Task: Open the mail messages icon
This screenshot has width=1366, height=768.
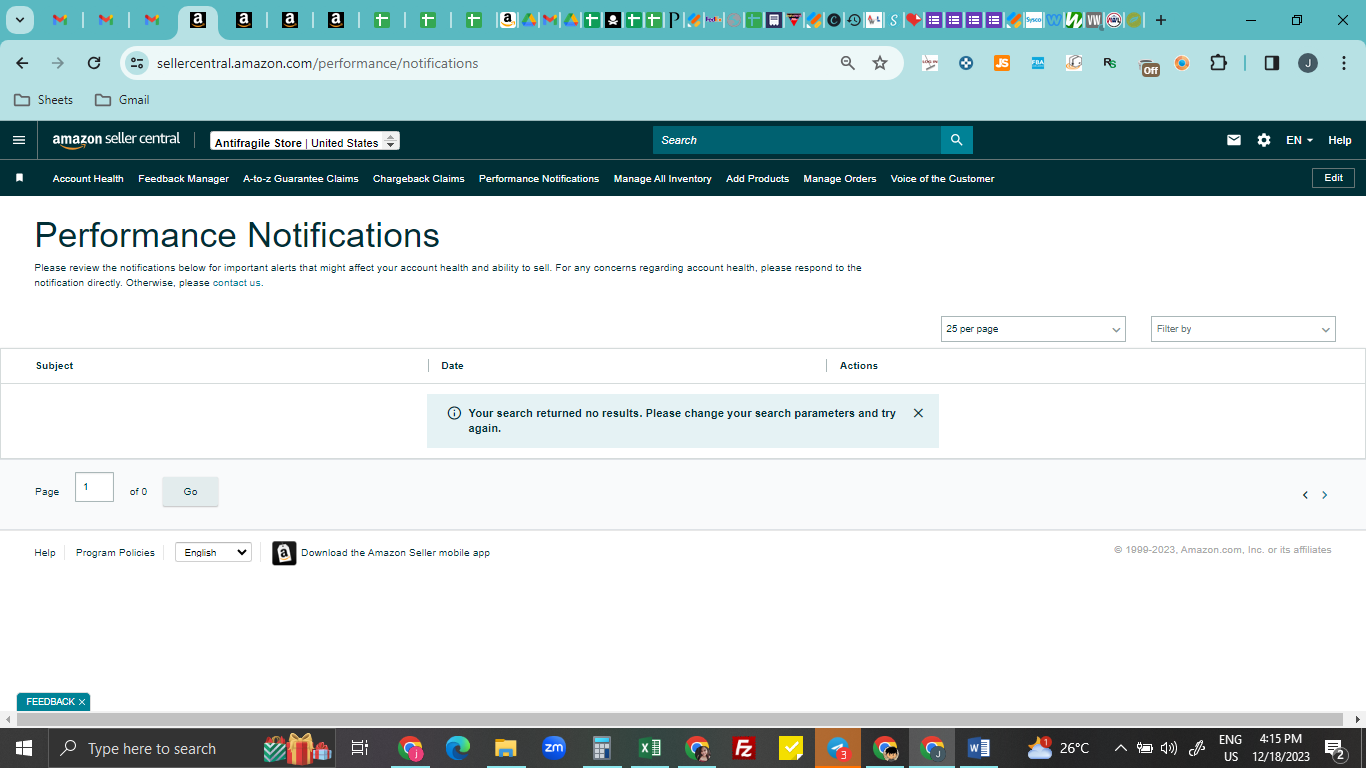Action: click(x=1234, y=140)
